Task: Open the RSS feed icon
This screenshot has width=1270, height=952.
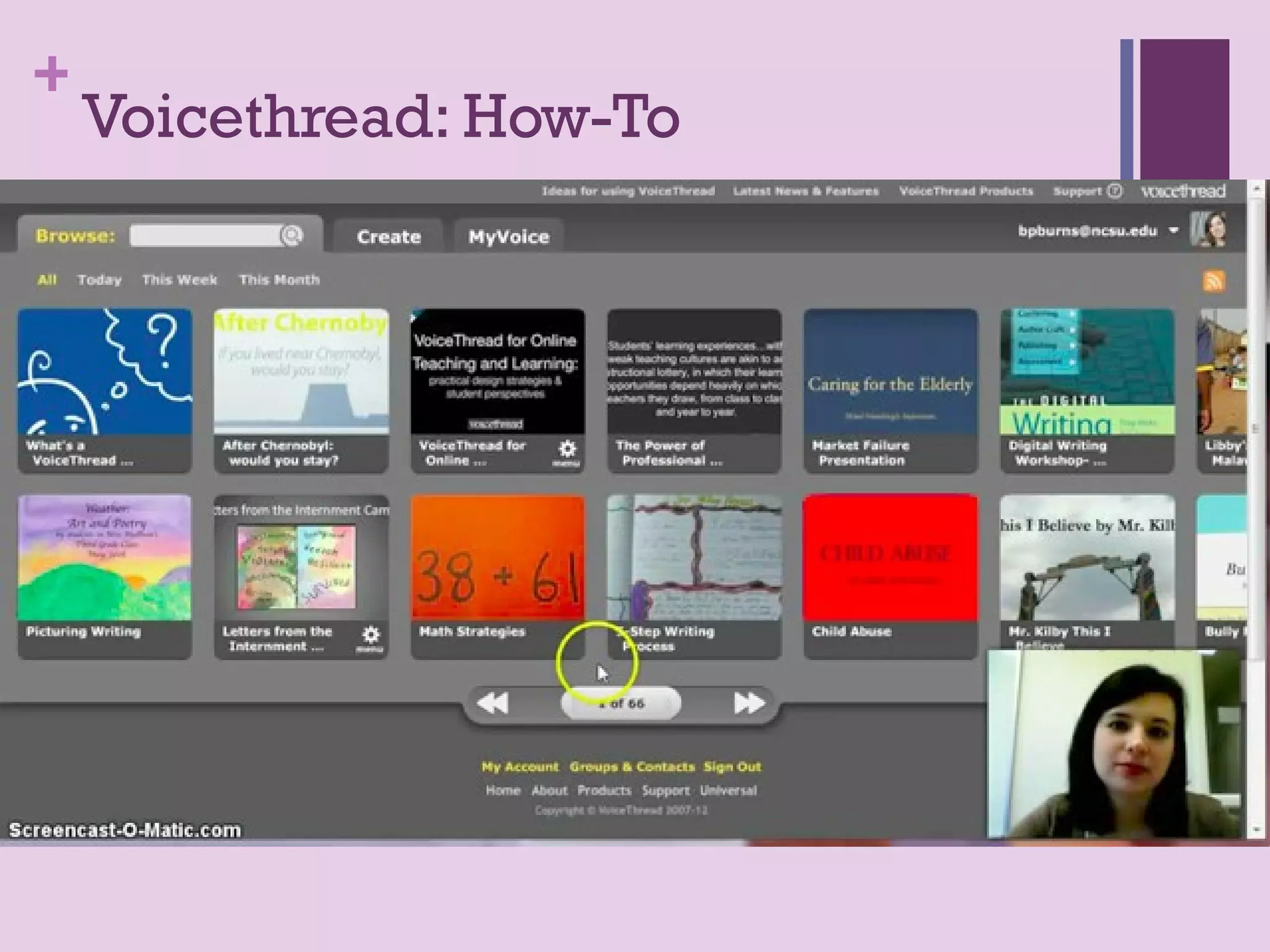Action: pyautogui.click(x=1214, y=281)
